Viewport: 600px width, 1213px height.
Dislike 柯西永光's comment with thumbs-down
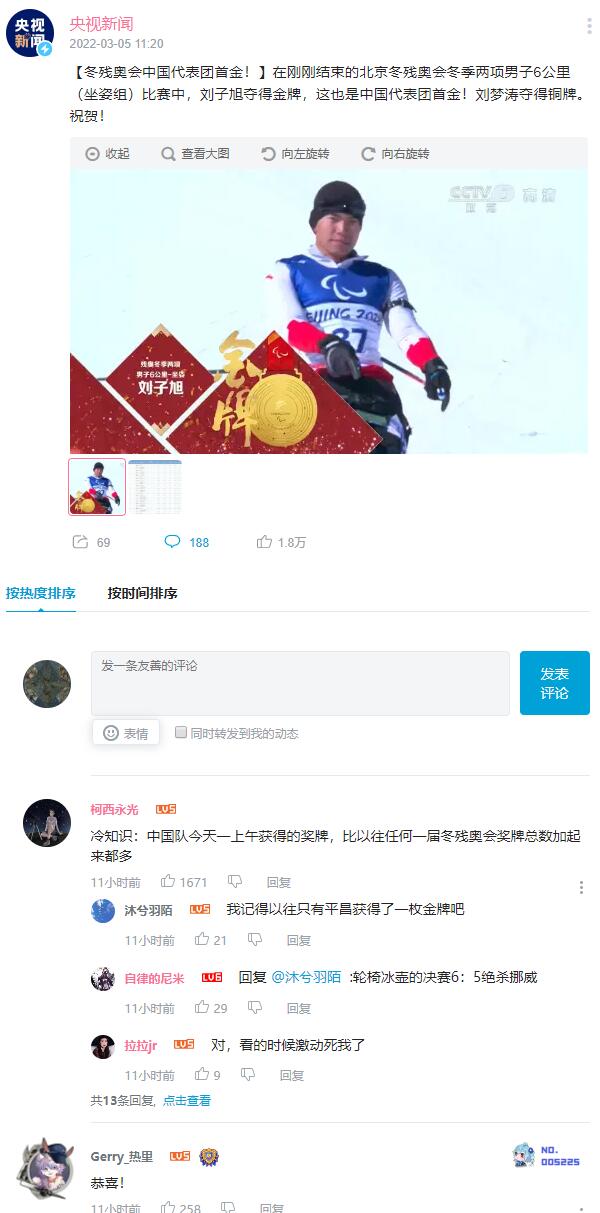point(235,882)
